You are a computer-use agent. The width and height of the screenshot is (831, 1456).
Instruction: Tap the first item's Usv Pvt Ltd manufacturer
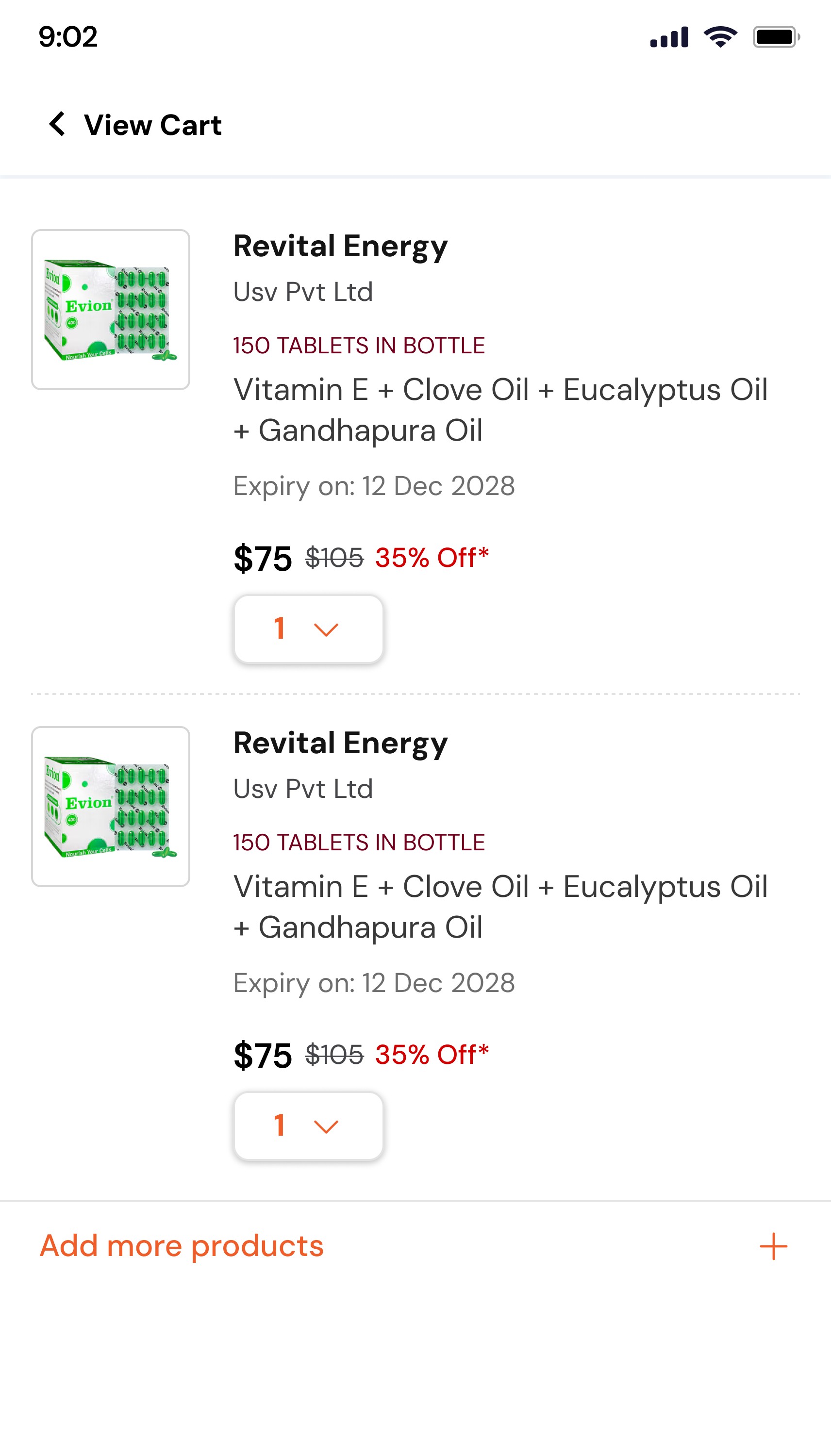coord(303,292)
